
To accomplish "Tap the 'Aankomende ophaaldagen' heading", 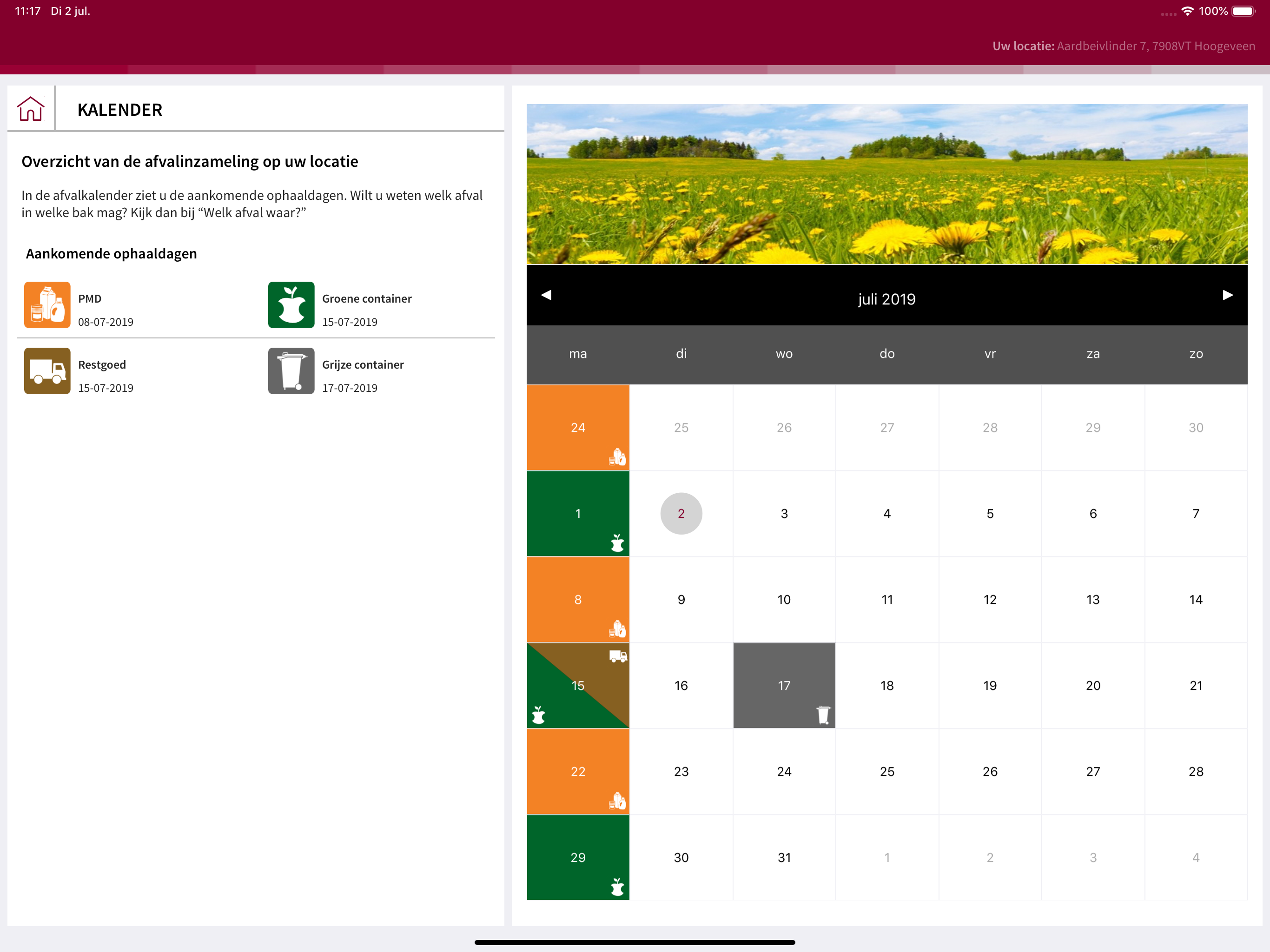I will click(112, 254).
